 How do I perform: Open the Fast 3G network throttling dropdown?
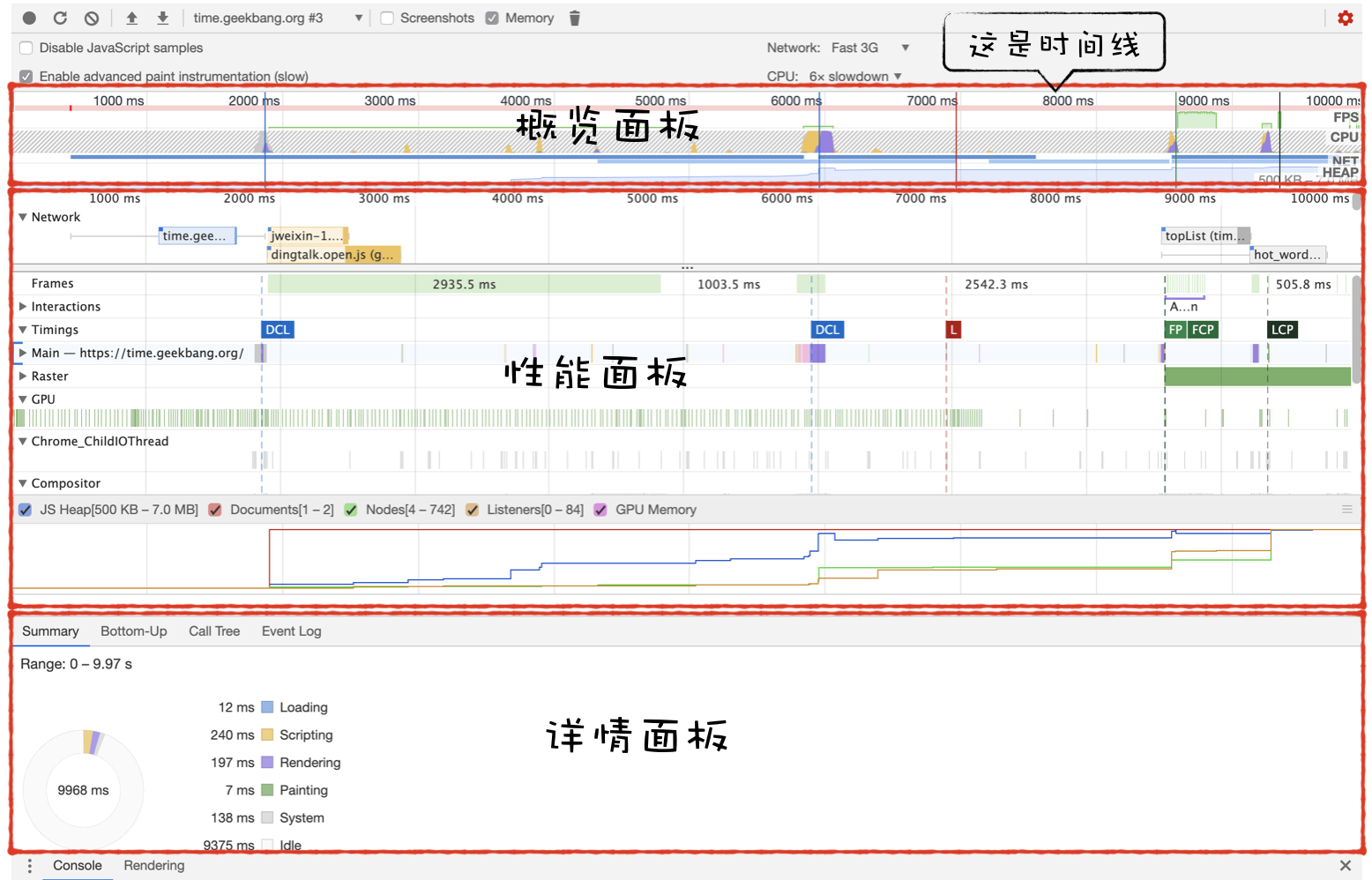point(869,48)
